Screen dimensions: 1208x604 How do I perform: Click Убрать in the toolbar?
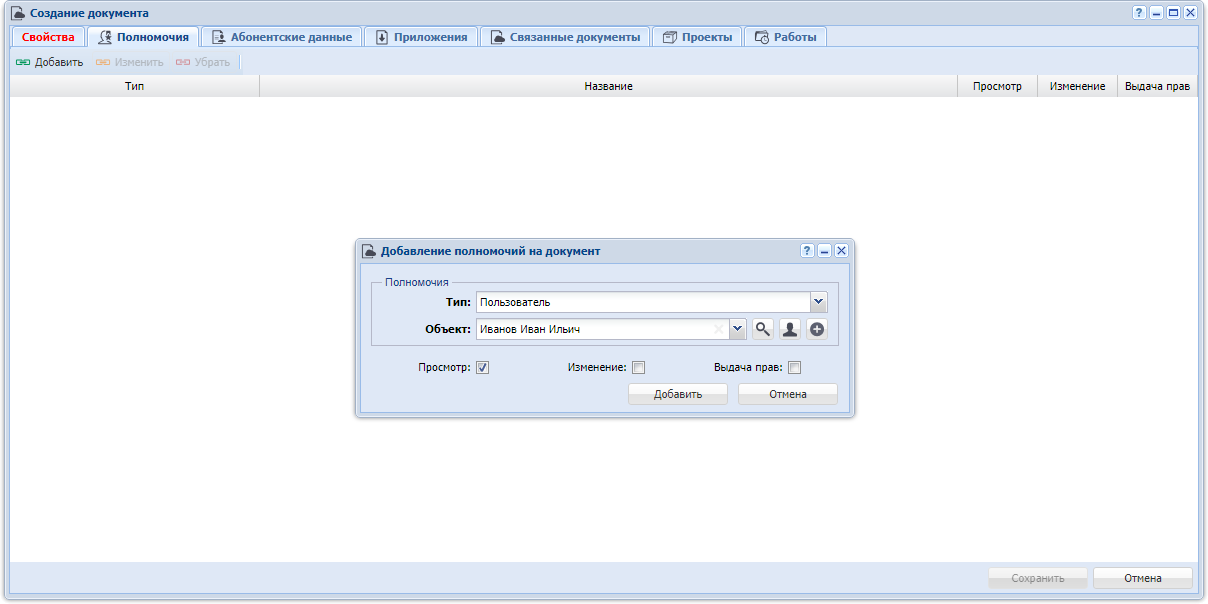(203, 62)
